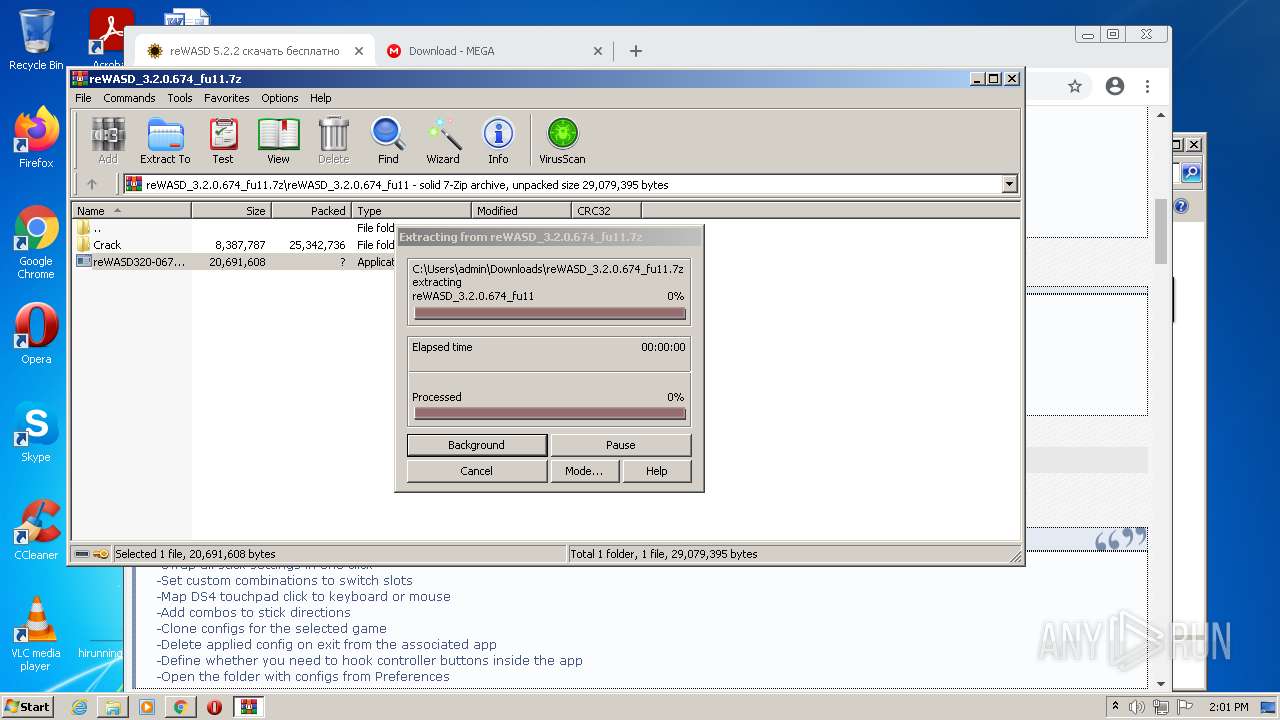Click the View file toolbar icon
This screenshot has width=1280, height=720.
coord(278,140)
